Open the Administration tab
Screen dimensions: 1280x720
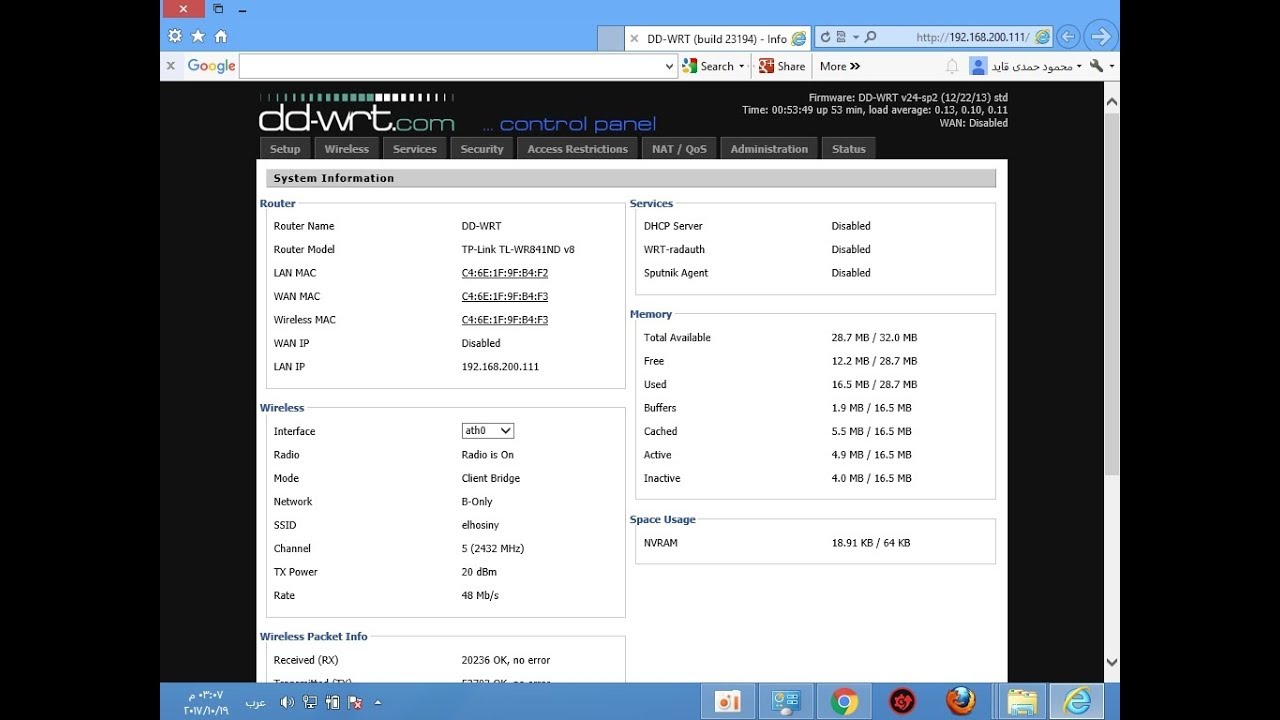click(769, 149)
